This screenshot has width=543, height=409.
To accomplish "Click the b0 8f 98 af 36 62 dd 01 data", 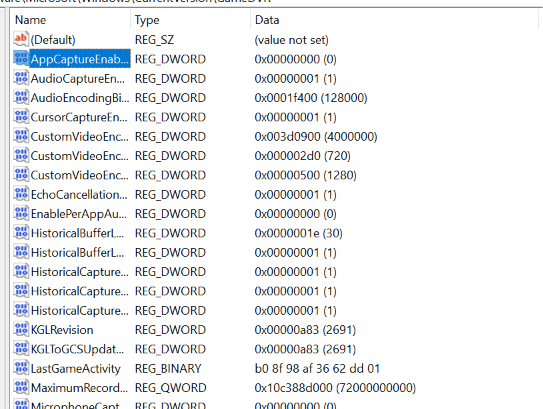I will pos(317,369).
